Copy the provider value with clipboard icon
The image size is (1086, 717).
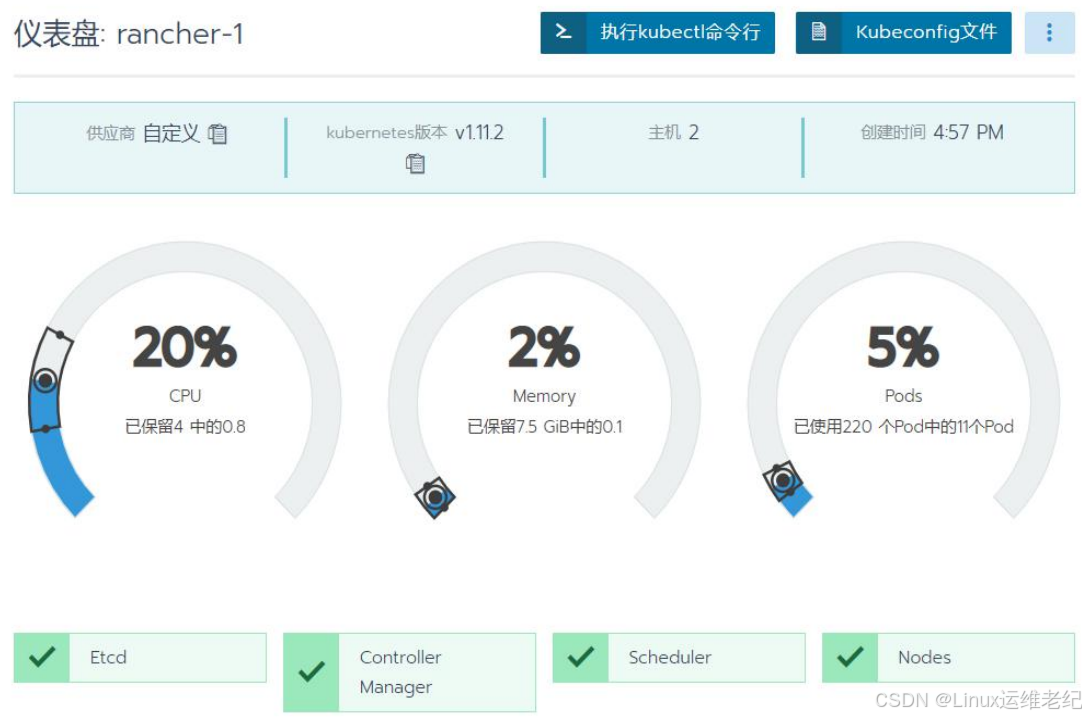pos(217,134)
